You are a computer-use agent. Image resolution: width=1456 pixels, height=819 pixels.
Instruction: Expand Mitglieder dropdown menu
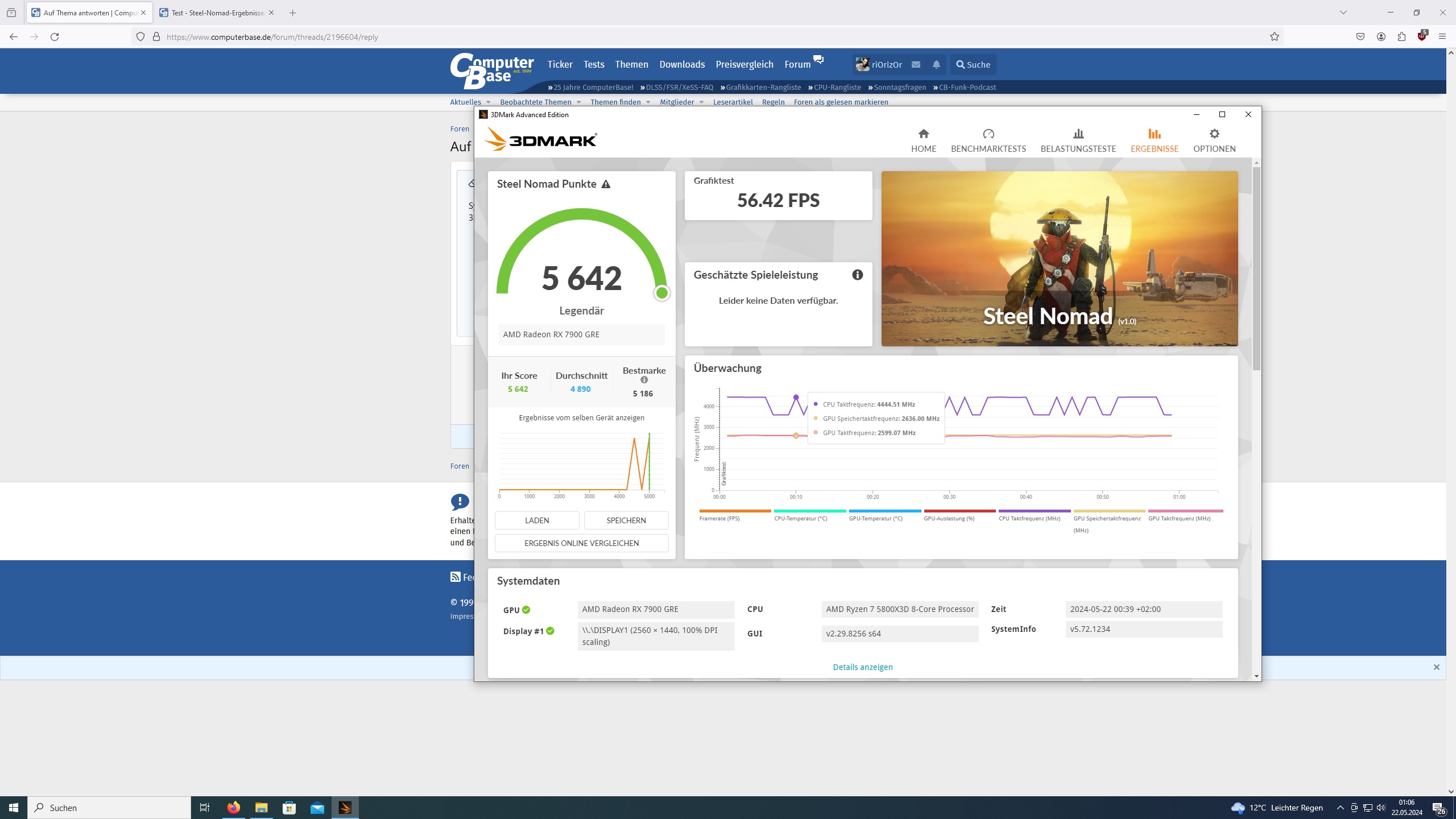pyautogui.click(x=701, y=102)
